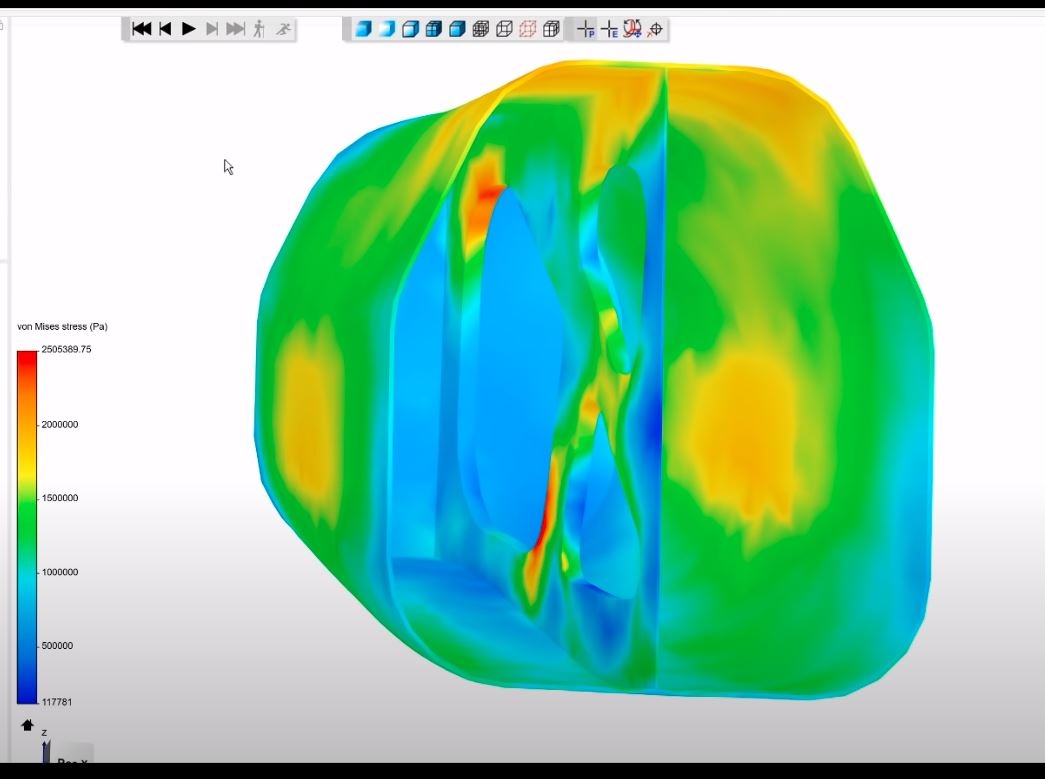The height and width of the screenshot is (779, 1045).
Task: Click the 'von Mises stress (Pa)' legend title
Action: click(x=62, y=327)
